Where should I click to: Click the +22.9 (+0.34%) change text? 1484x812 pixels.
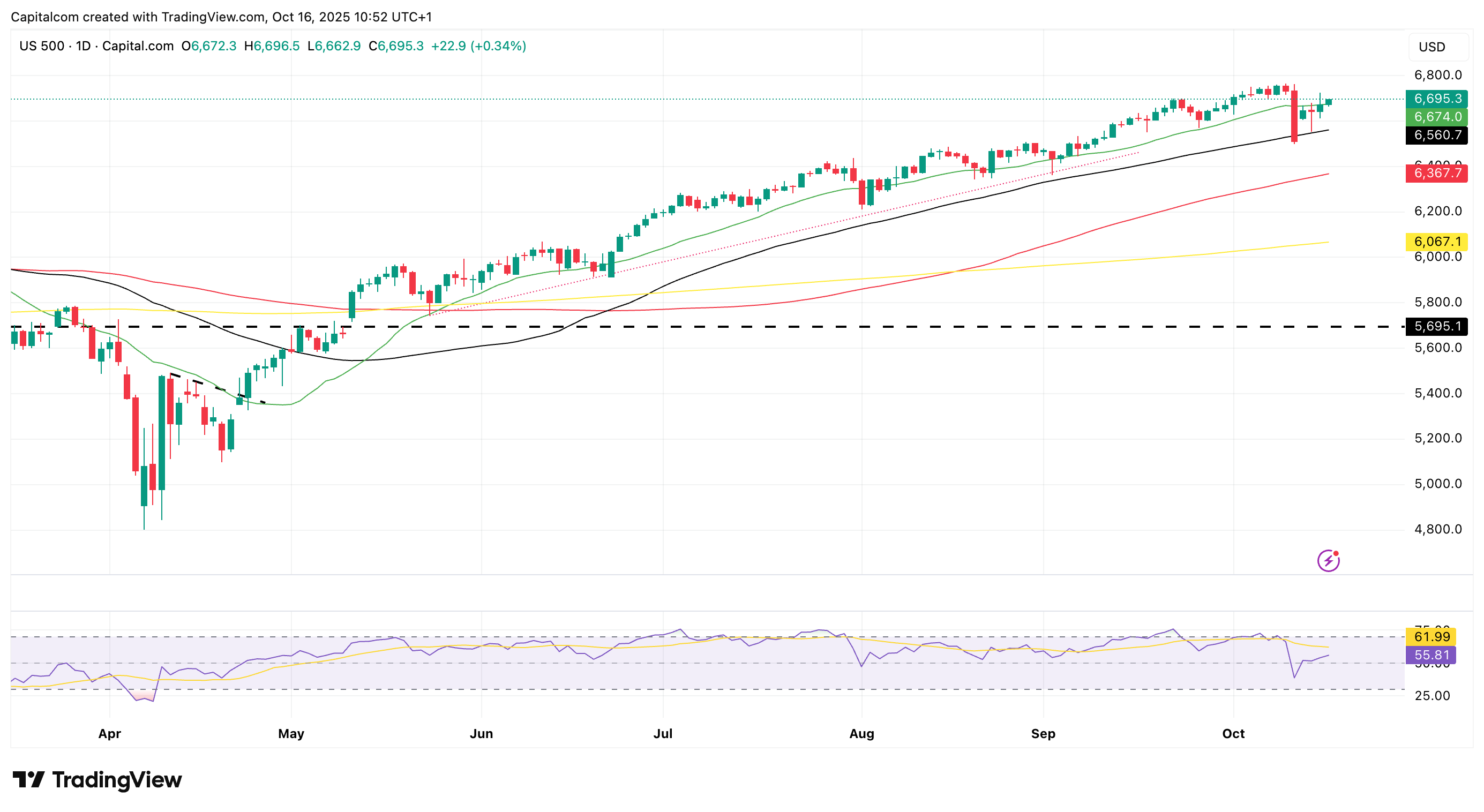click(478, 46)
